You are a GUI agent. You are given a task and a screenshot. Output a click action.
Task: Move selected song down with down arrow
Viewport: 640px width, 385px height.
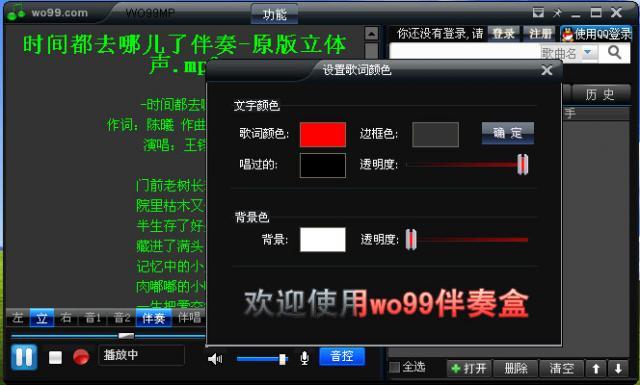[618, 369]
